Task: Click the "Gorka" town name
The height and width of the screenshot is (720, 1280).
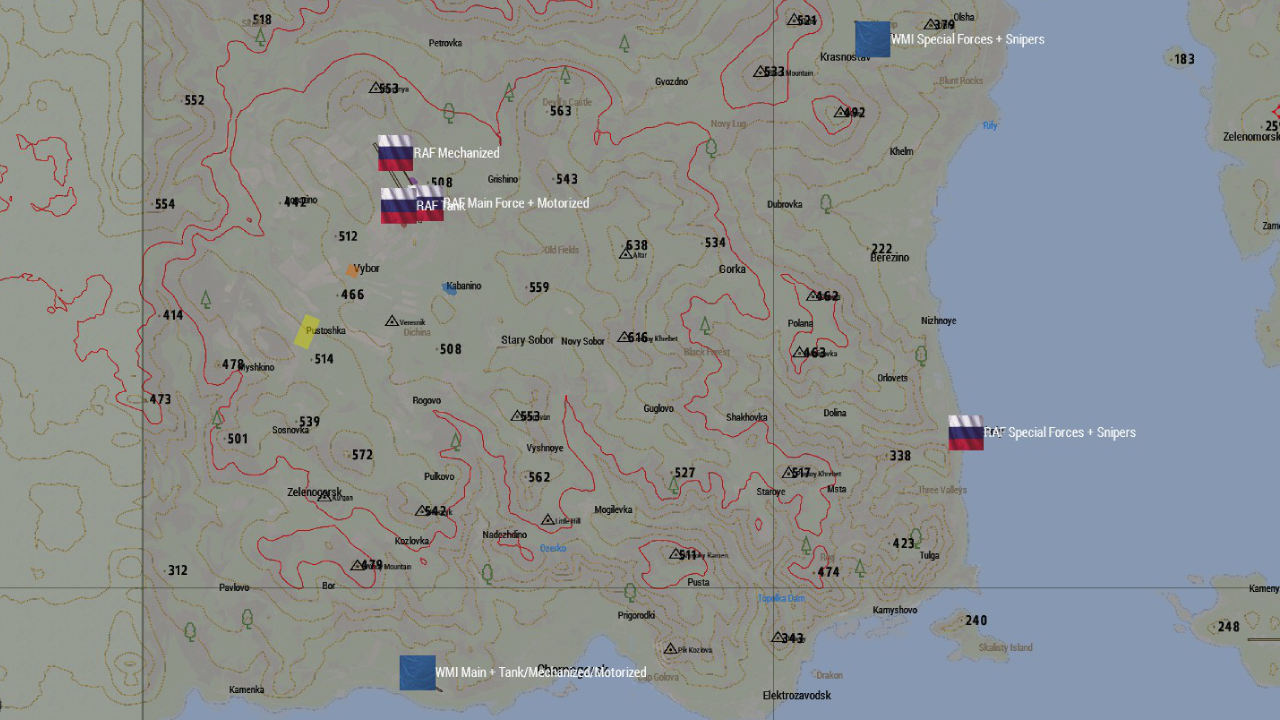Action: [x=732, y=269]
